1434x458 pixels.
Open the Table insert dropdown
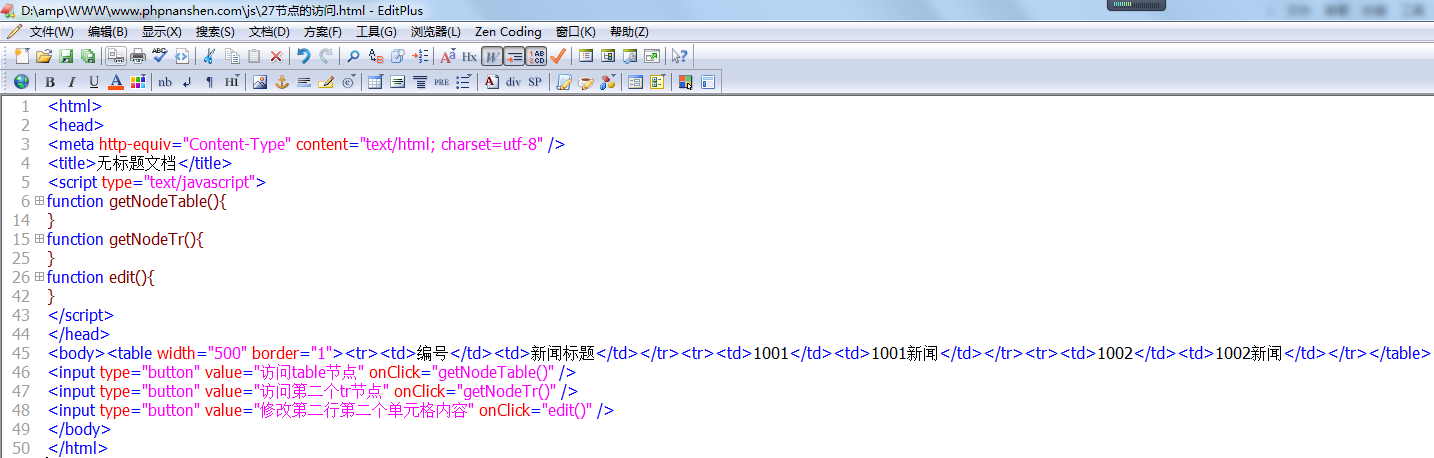pos(375,82)
